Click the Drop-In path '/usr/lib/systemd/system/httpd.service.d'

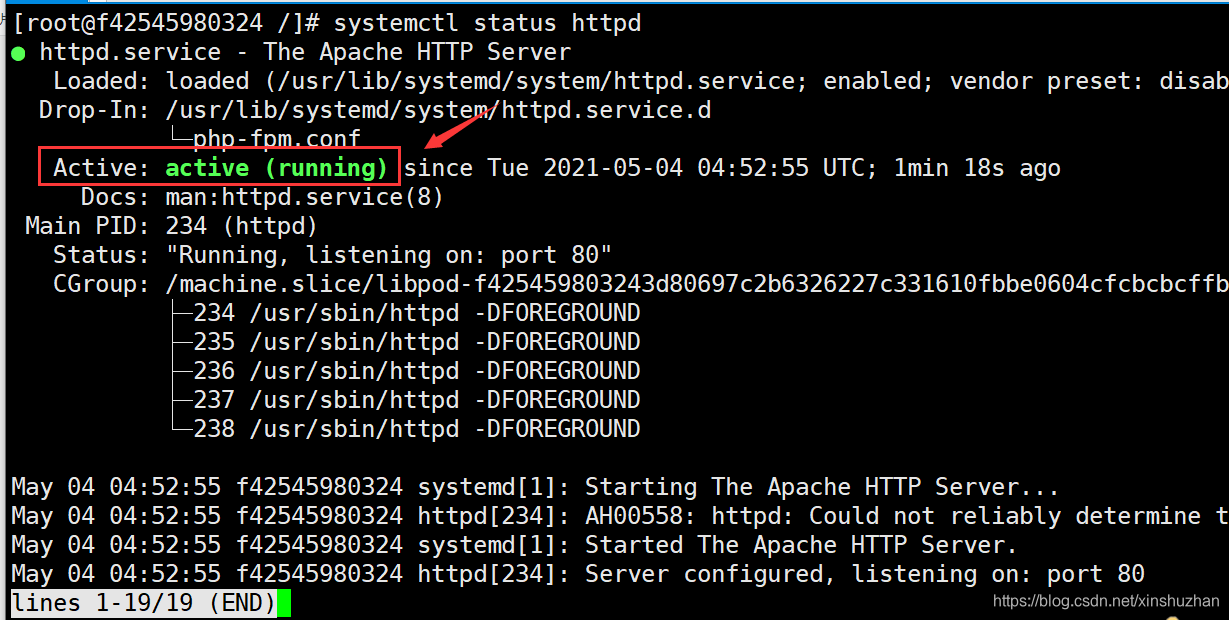tap(438, 110)
